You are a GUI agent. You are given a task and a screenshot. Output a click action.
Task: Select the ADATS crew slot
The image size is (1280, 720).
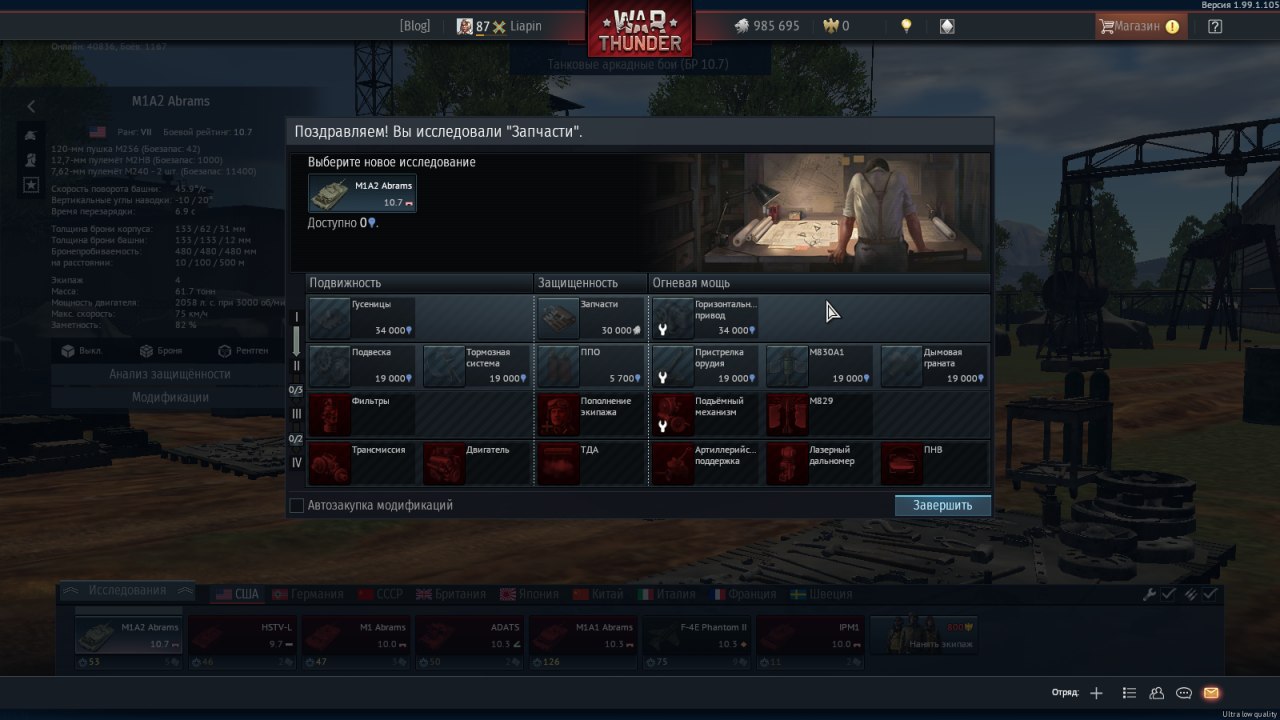click(x=469, y=637)
